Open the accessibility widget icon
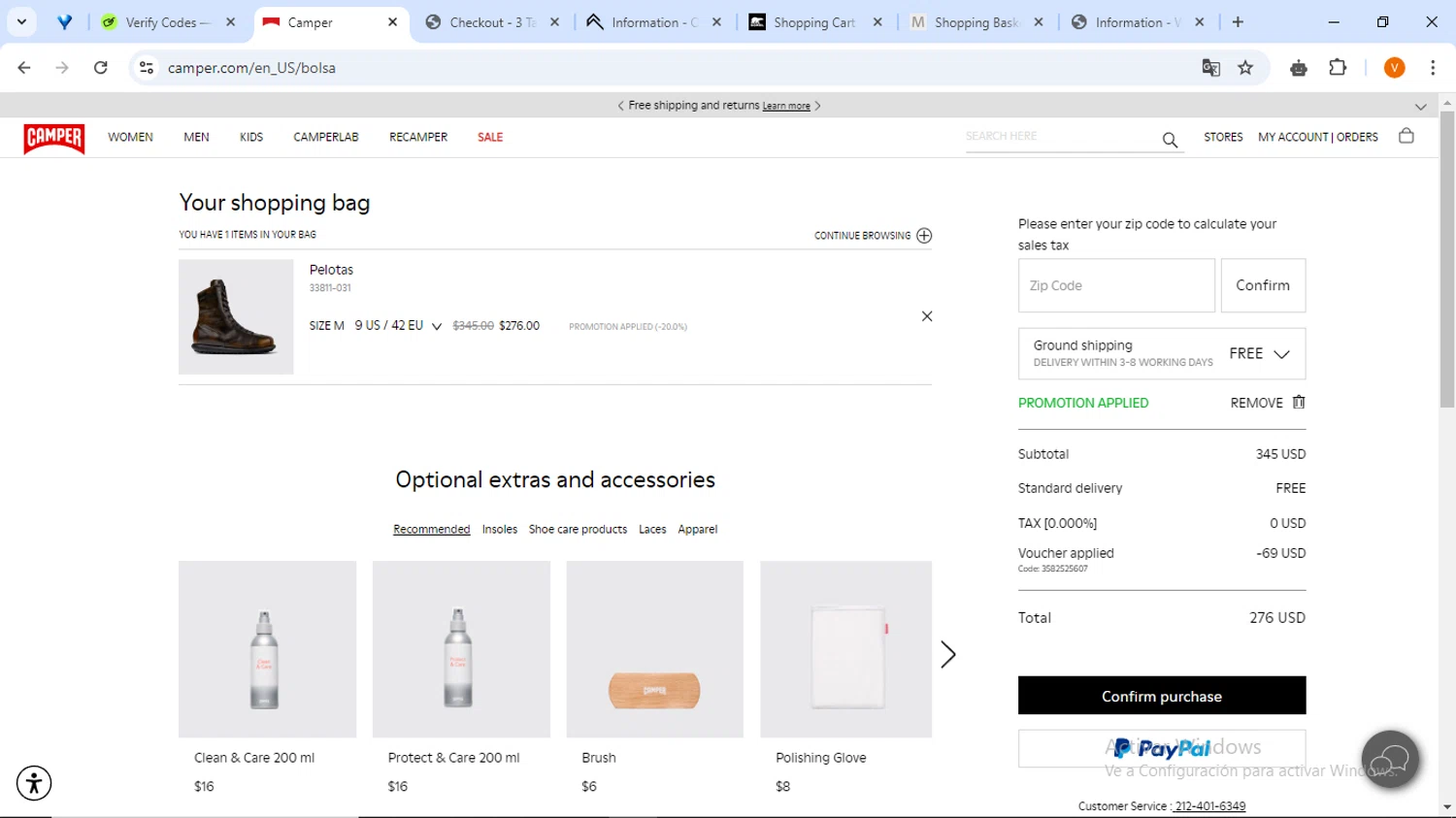 (34, 783)
